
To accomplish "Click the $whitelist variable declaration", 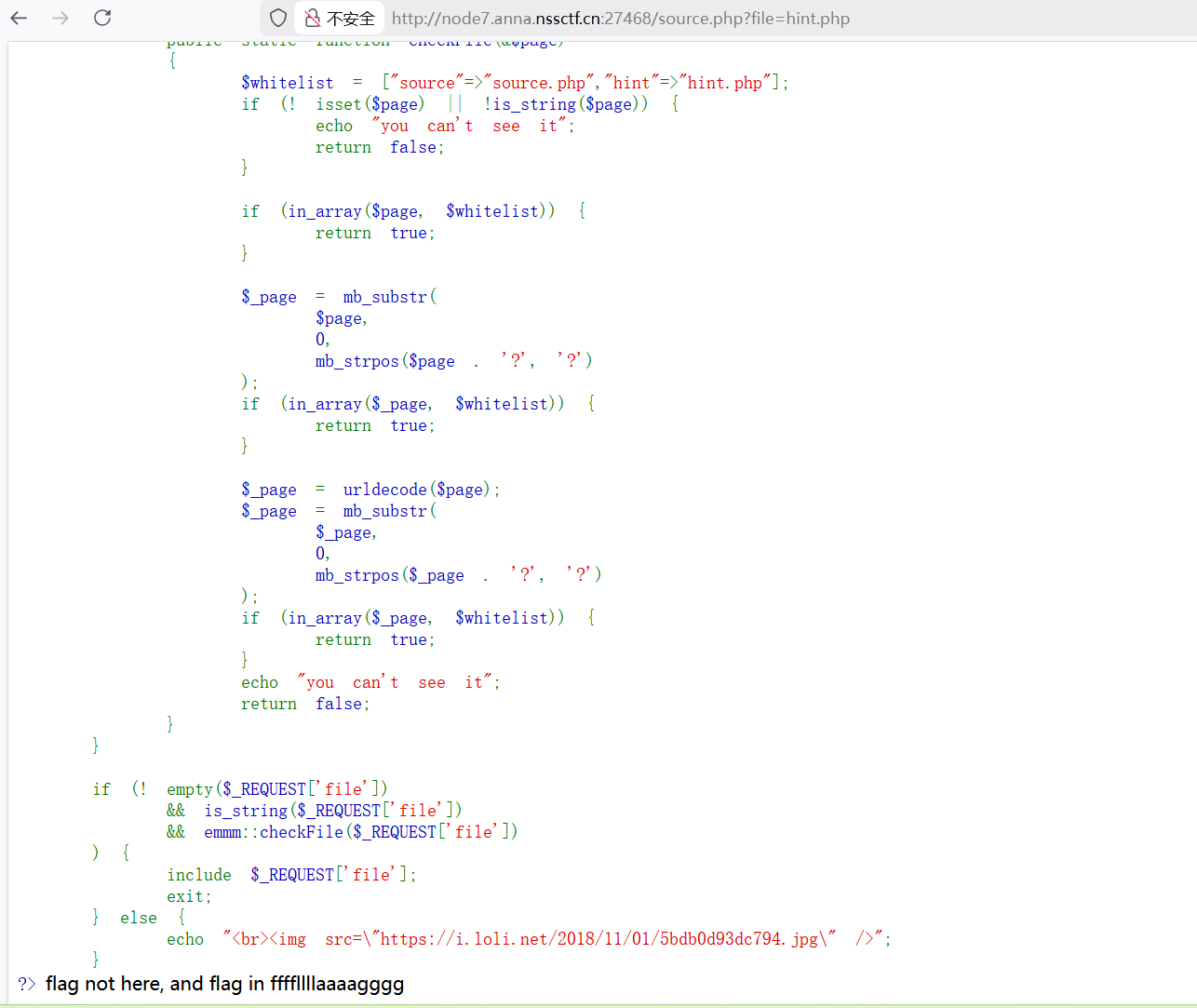I will 287,83.
